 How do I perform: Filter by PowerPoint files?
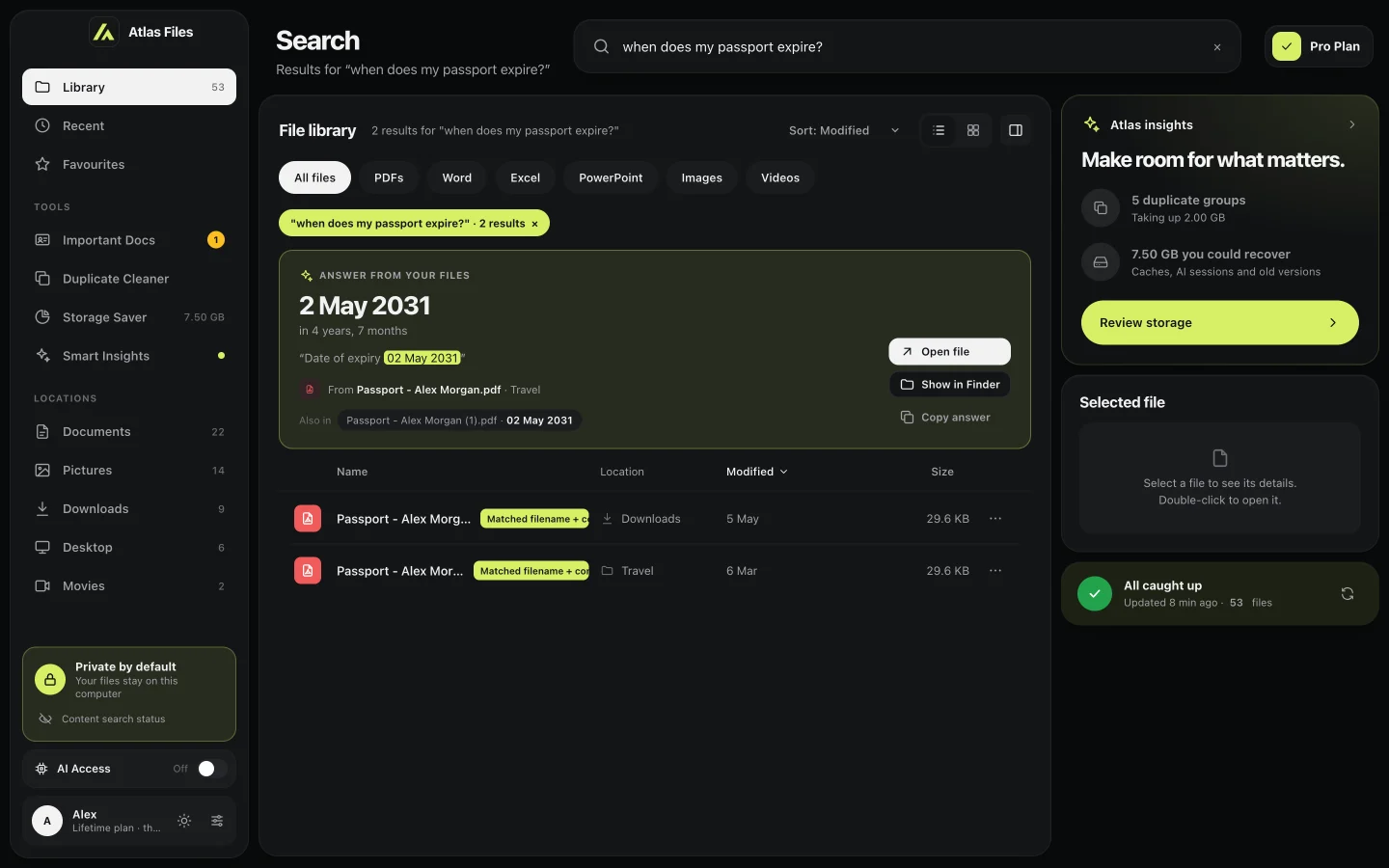[611, 177]
